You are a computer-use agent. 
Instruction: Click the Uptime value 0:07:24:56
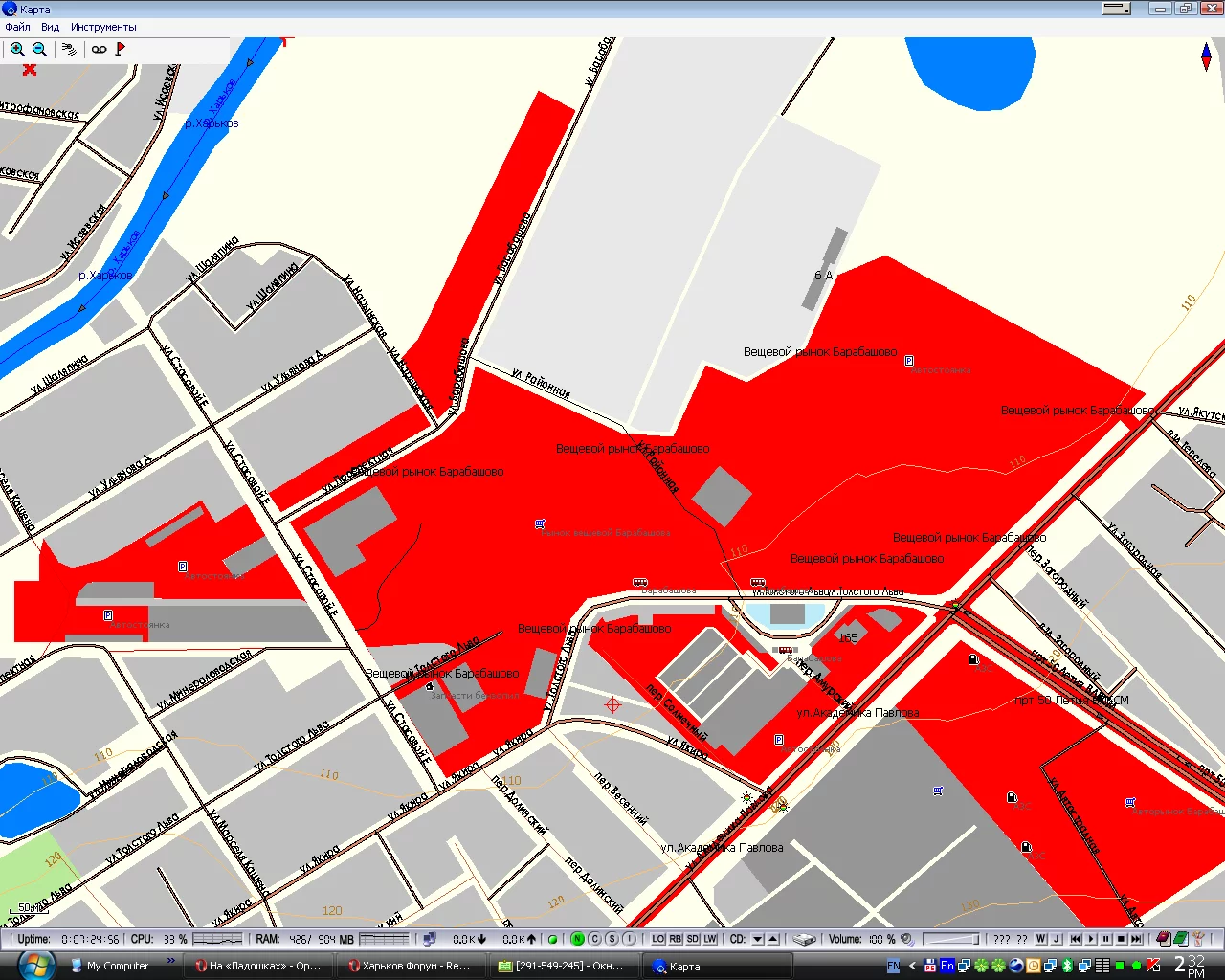(x=91, y=939)
